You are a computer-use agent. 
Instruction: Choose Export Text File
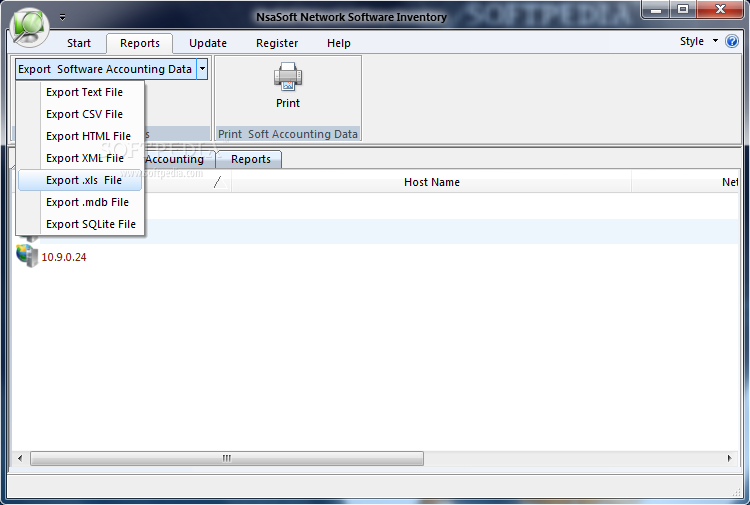(x=80, y=92)
